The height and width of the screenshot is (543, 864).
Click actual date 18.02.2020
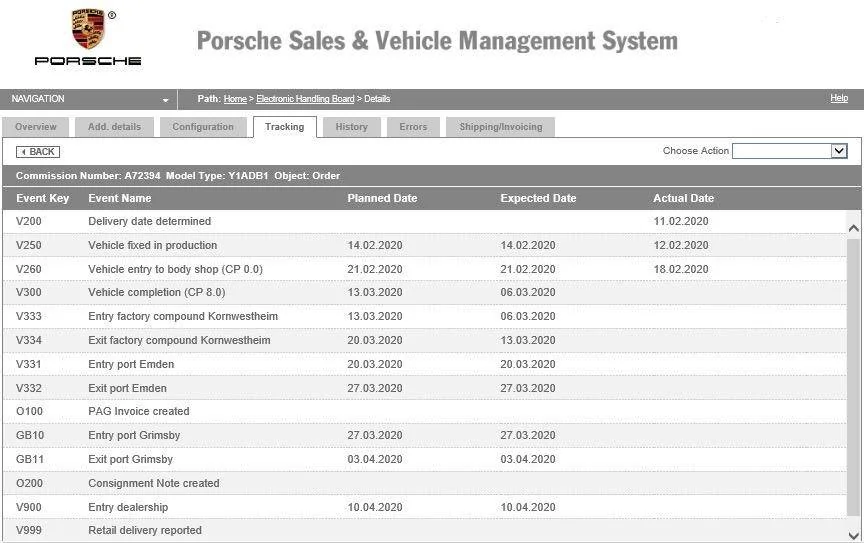(x=681, y=269)
